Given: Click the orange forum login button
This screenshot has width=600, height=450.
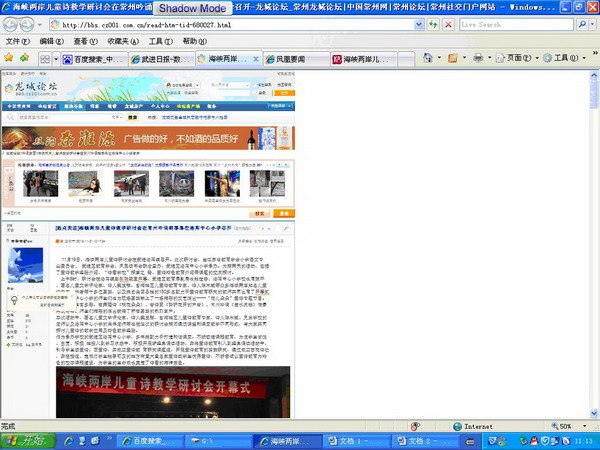Looking at the screenshot, I should (284, 93).
